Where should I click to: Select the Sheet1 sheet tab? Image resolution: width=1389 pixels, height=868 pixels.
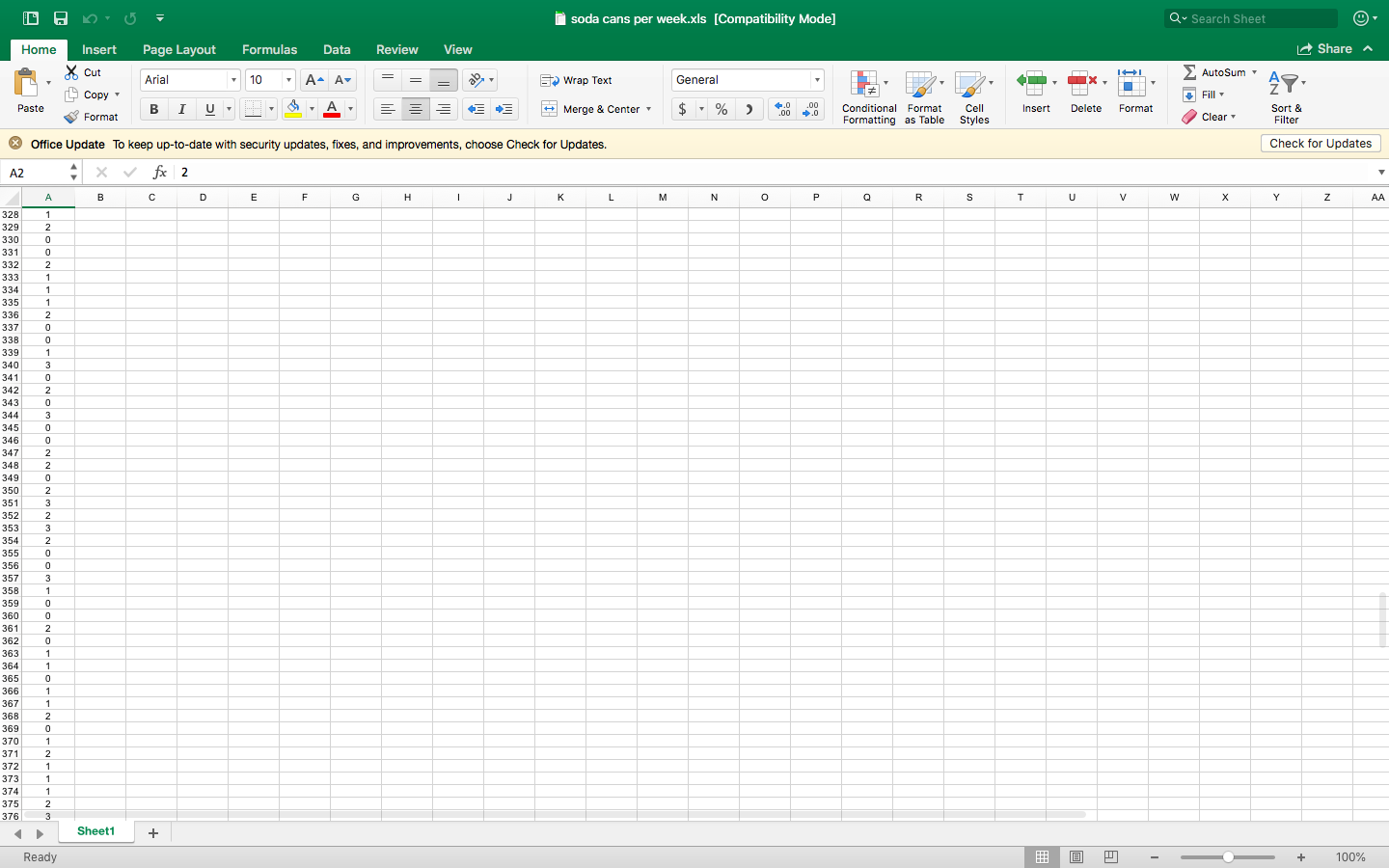point(95,831)
